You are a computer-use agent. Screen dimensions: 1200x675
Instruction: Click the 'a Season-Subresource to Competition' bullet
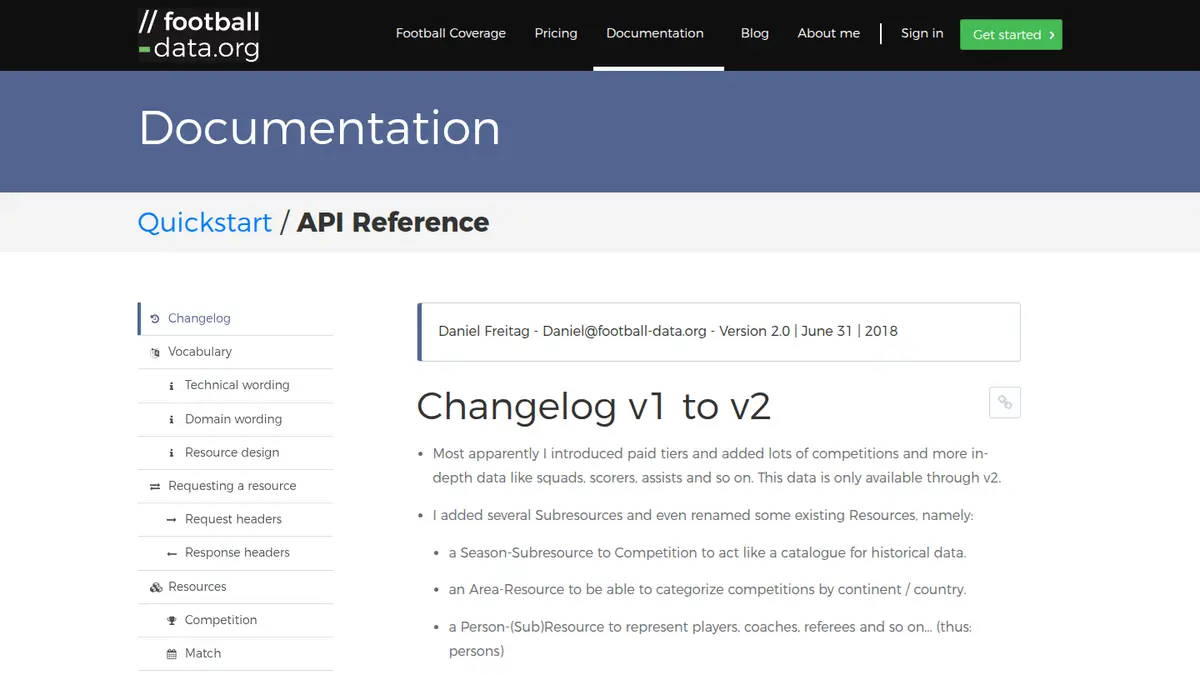(707, 553)
